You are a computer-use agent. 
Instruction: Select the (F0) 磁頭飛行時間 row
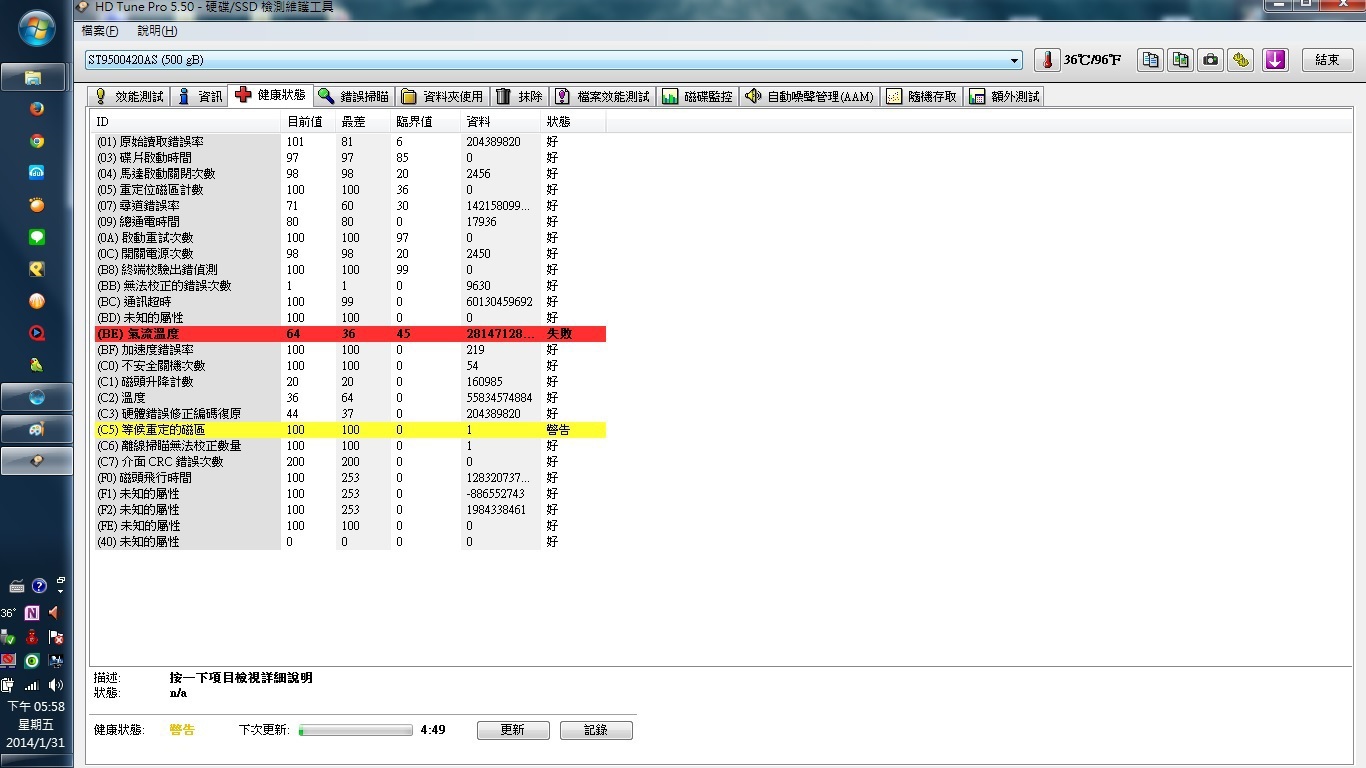tap(350, 477)
